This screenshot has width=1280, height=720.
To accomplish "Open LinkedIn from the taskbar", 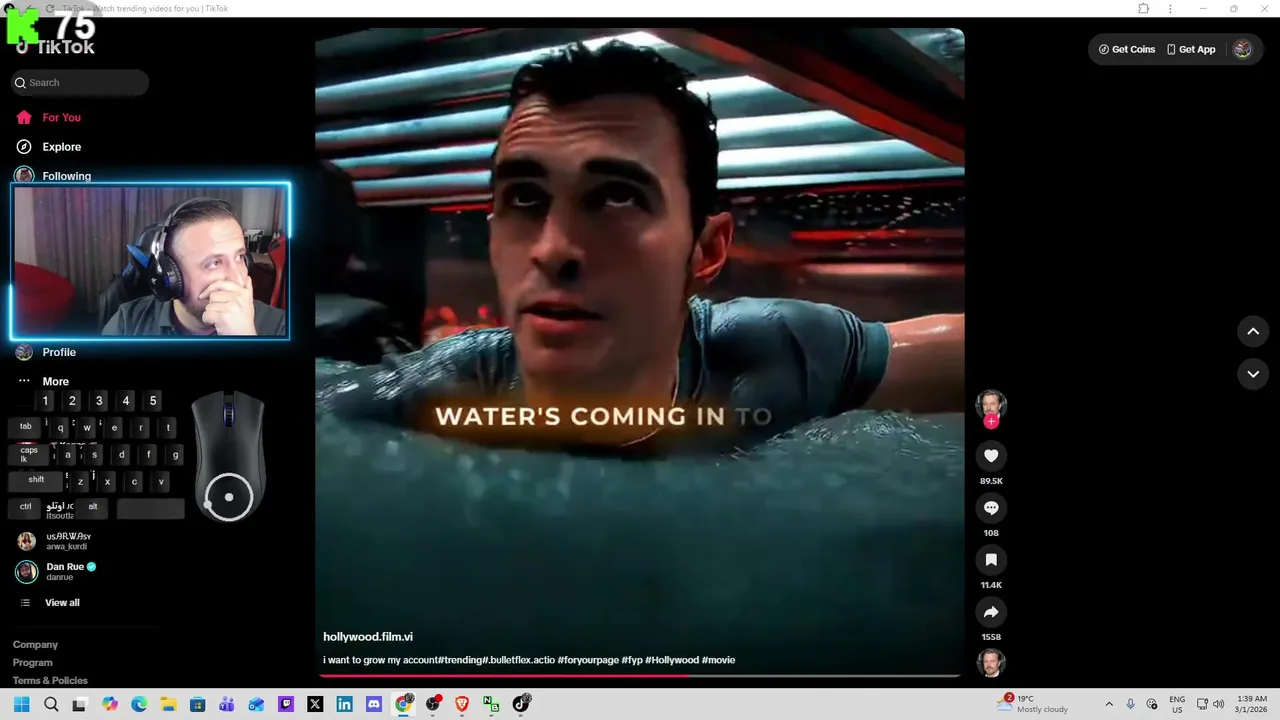I will (x=344, y=704).
